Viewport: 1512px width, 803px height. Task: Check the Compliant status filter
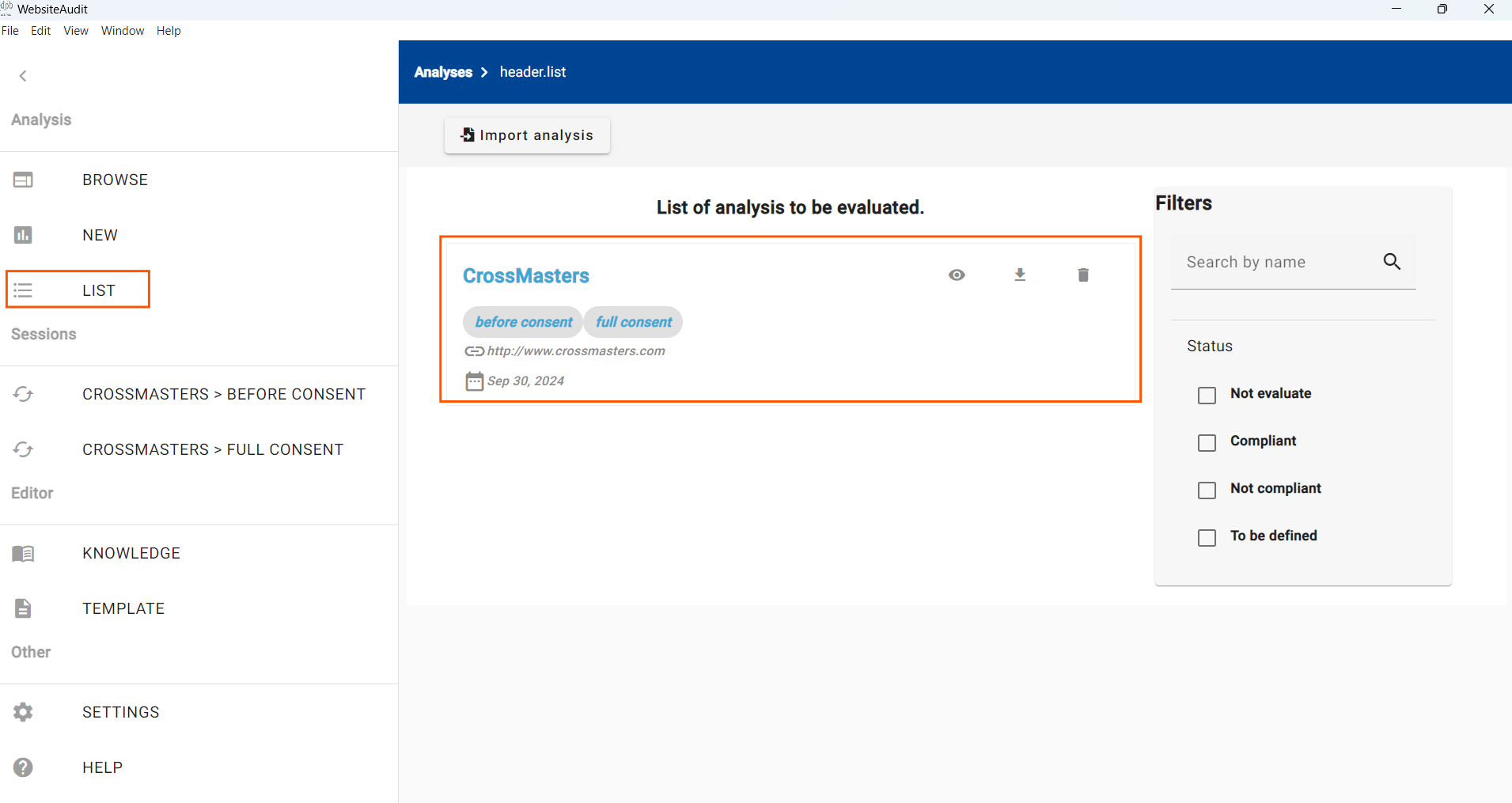coord(1207,442)
